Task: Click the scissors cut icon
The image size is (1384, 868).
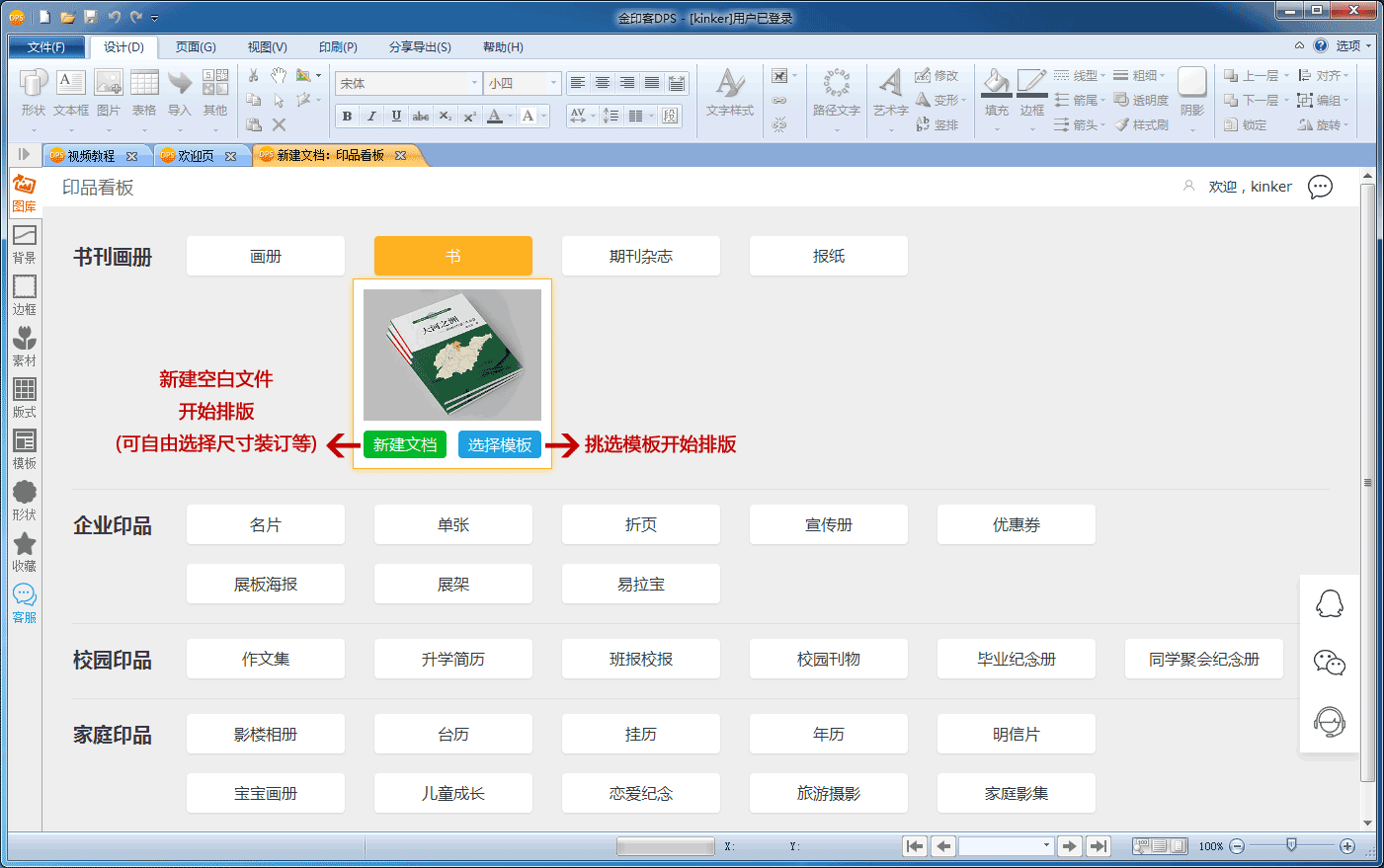Action: point(254,76)
